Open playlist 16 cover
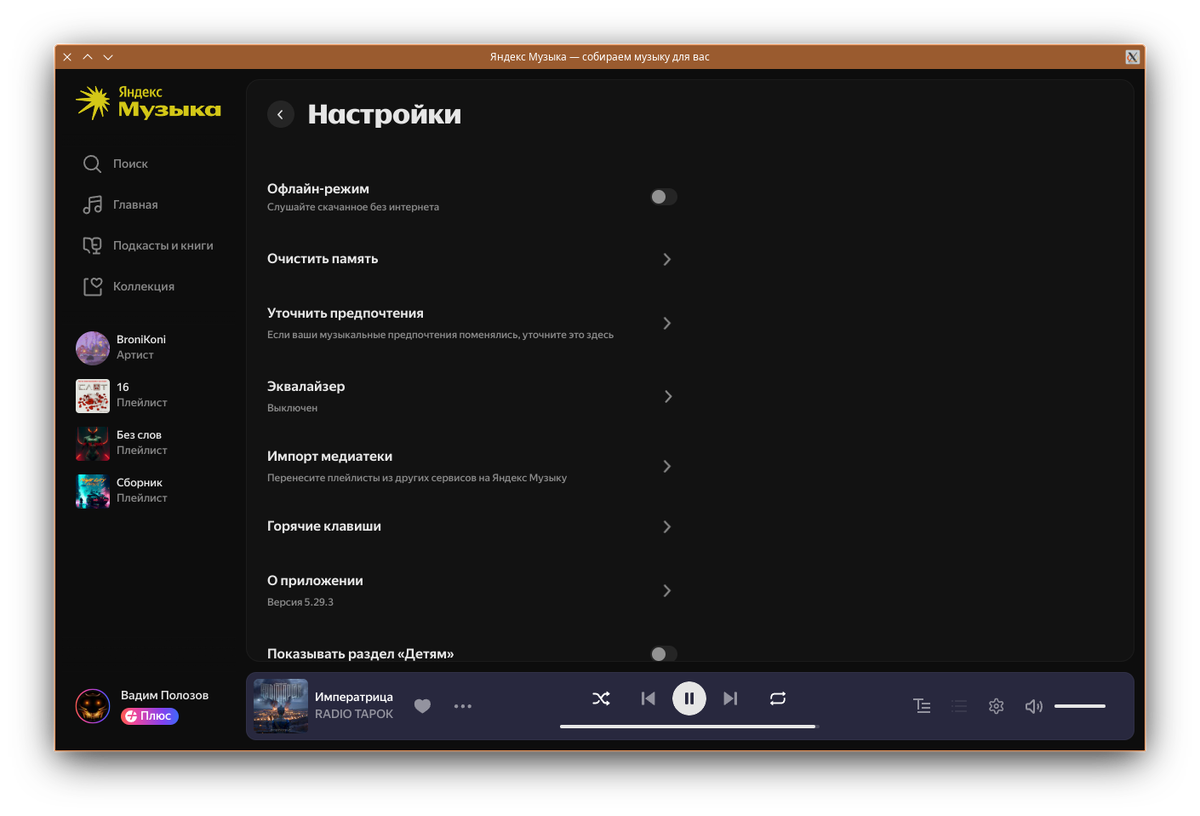Screen dimensions: 1200x816 (93, 395)
